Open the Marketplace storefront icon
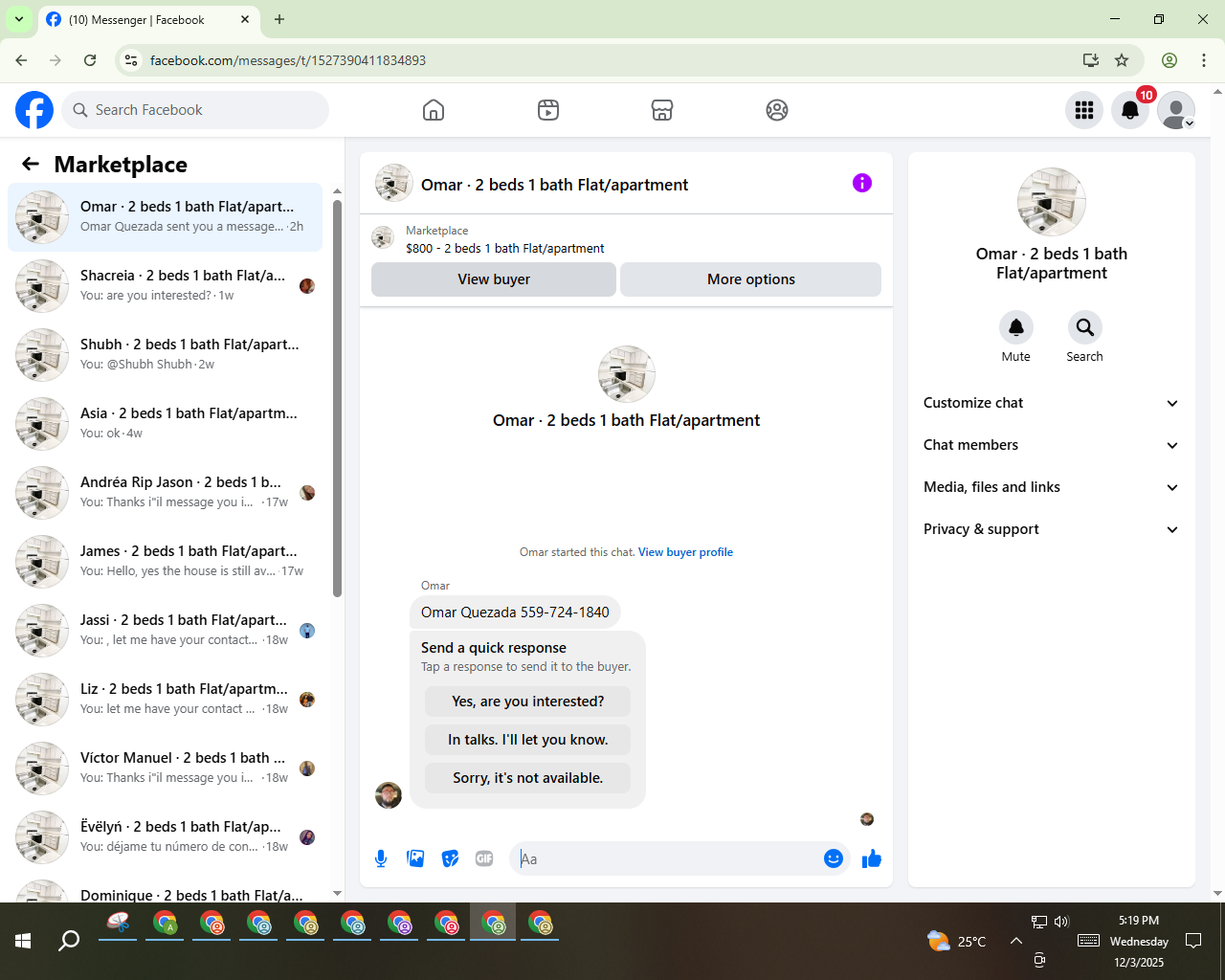This screenshot has width=1225, height=980. tap(662, 110)
